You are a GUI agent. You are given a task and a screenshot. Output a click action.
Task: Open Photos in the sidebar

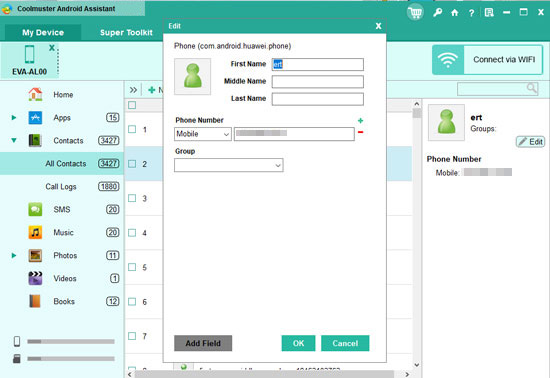point(65,256)
